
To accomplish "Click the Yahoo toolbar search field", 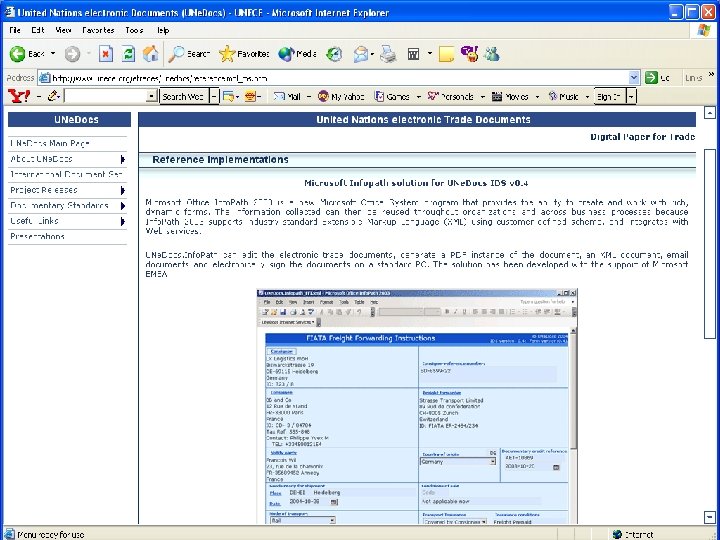I will (x=106, y=96).
